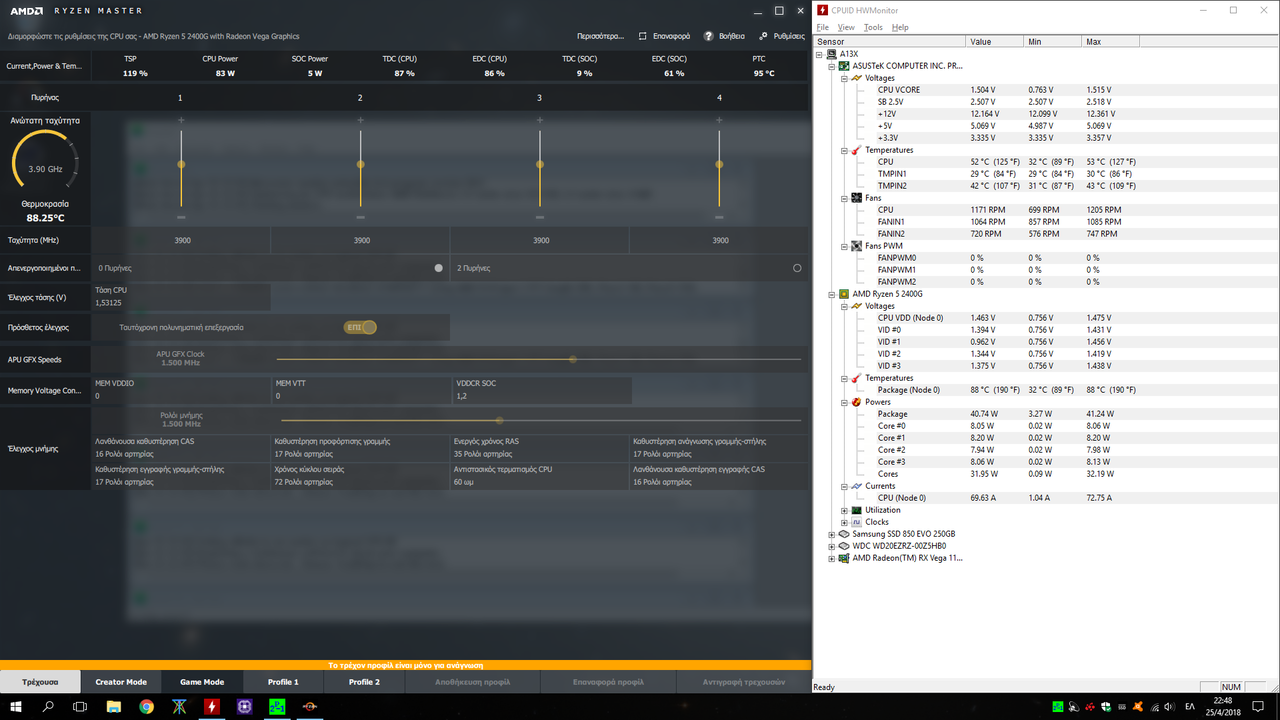Click the Sensor column header
The width and height of the screenshot is (1280, 720).
(890, 42)
